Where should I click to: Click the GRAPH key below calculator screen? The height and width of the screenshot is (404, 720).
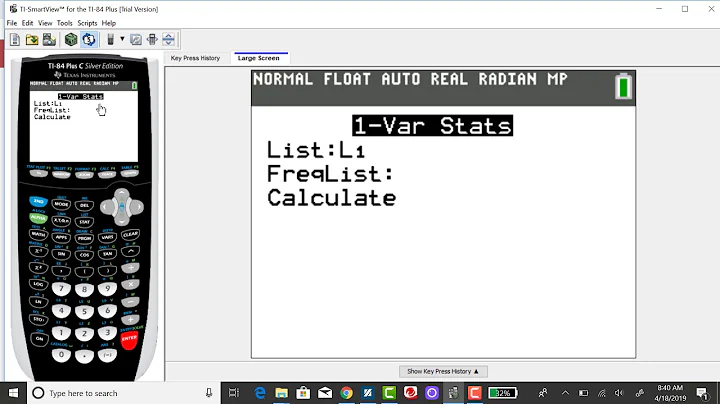pos(129,174)
